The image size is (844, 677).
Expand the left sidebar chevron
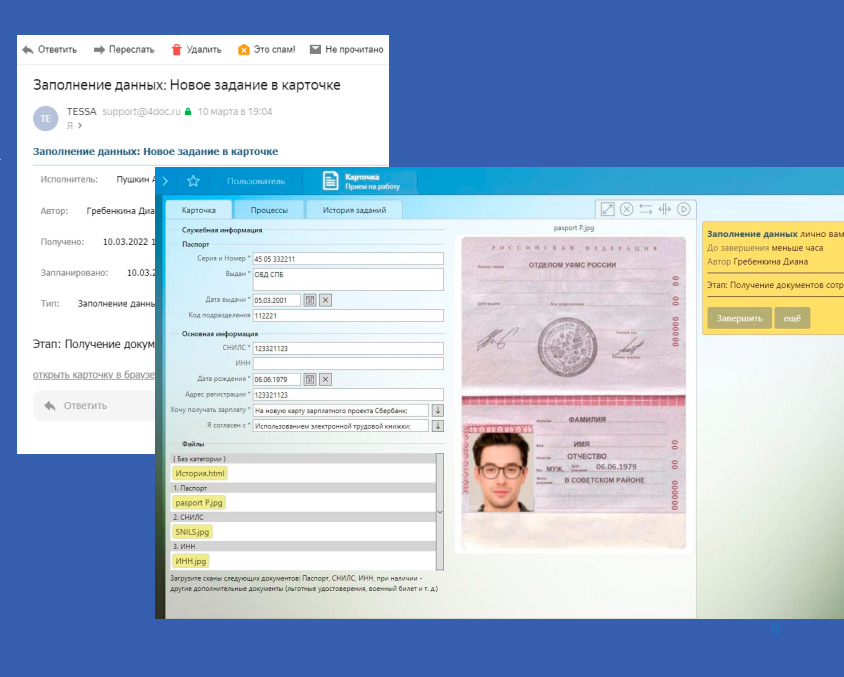[x=165, y=181]
